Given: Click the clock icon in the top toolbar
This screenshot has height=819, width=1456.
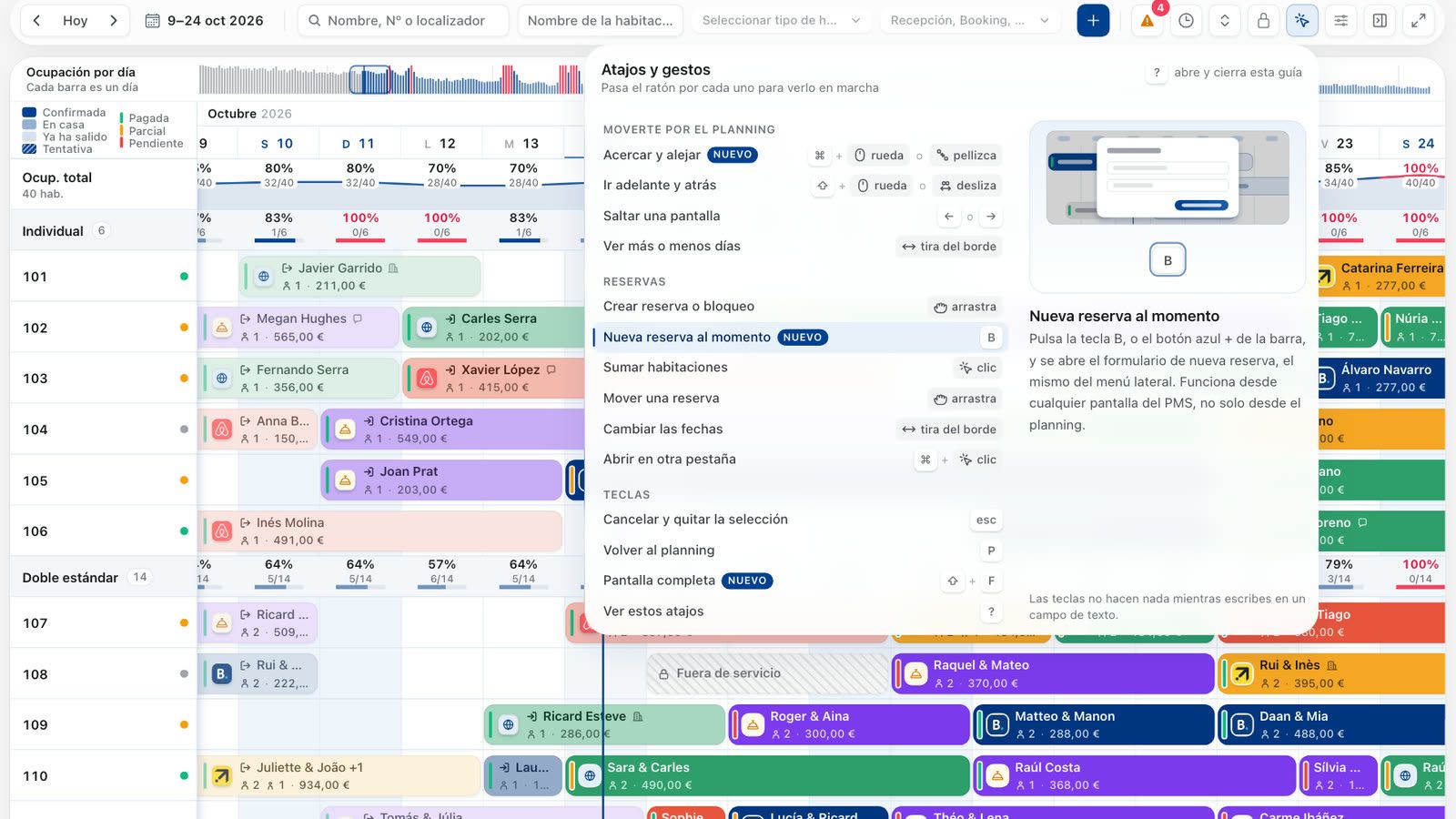Looking at the screenshot, I should tap(1186, 20).
